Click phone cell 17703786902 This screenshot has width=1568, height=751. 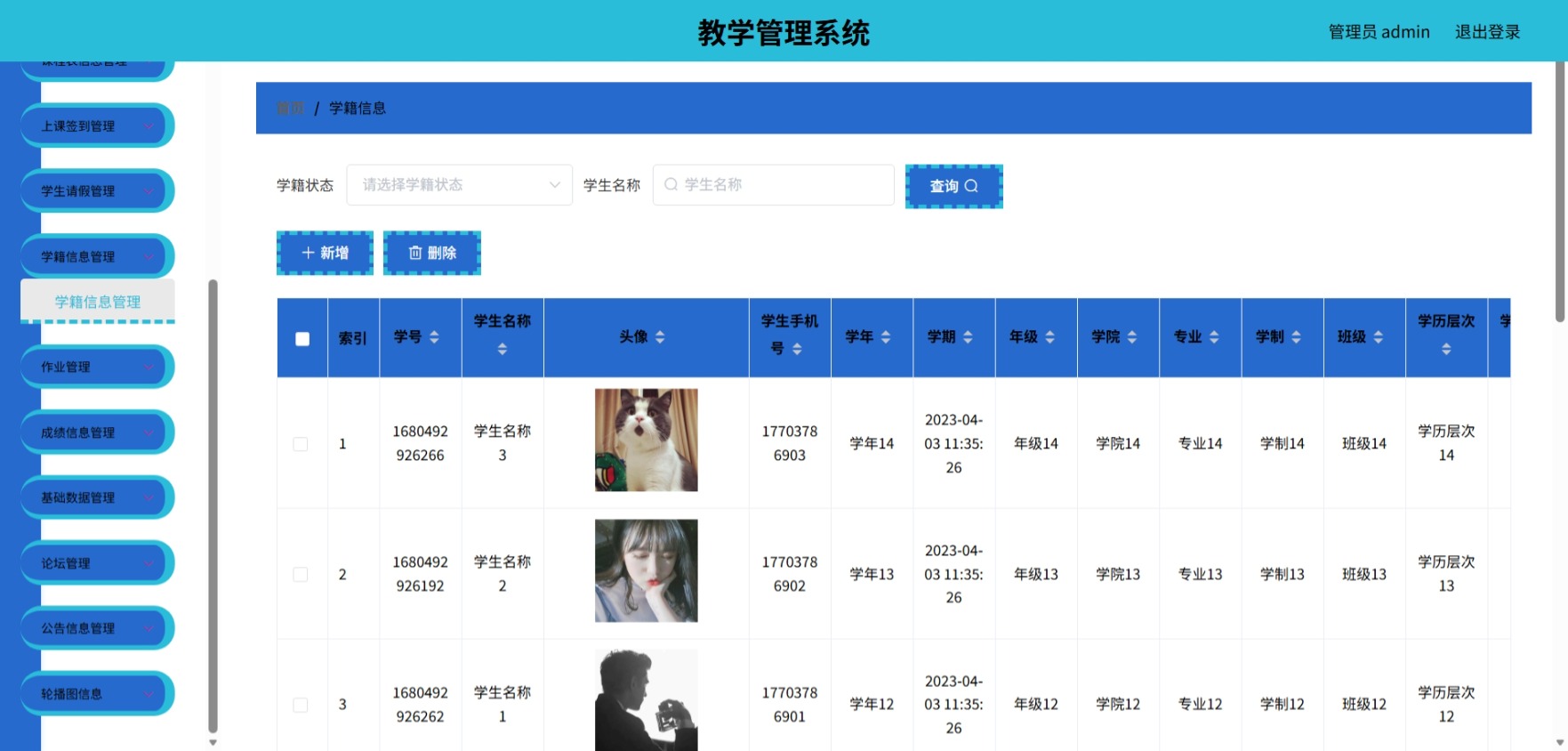(789, 574)
